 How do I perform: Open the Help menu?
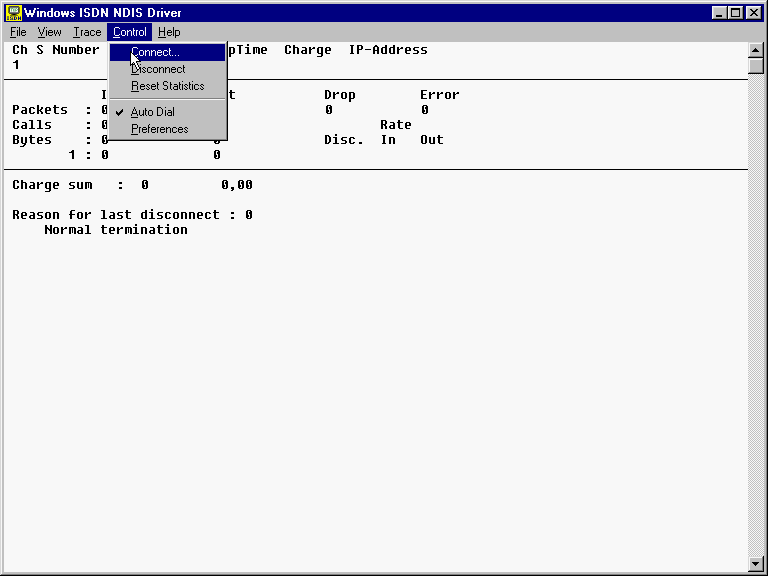[169, 32]
